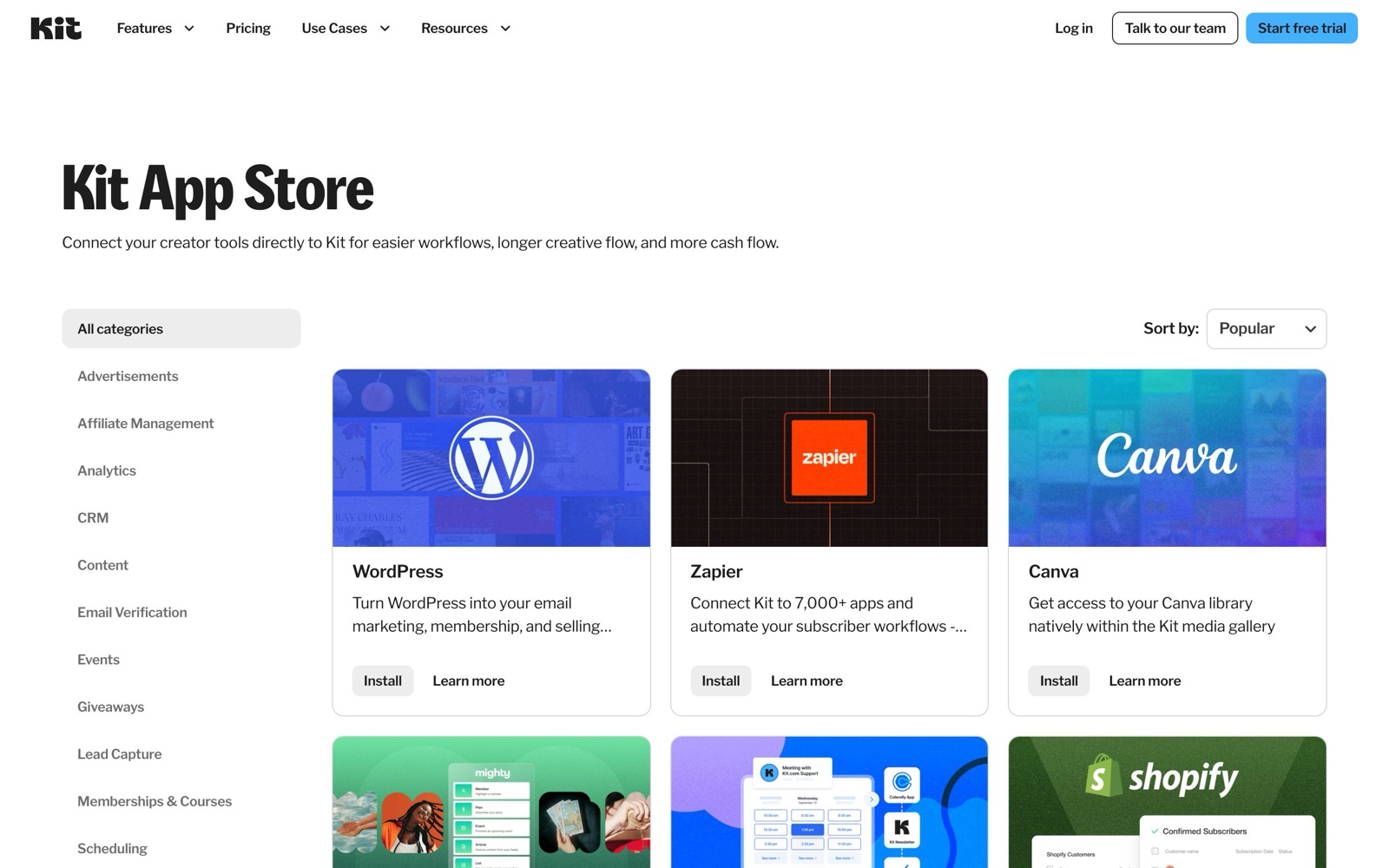Click the Kit logo in header
Image resolution: width=1389 pixels, height=868 pixels.
click(56, 29)
